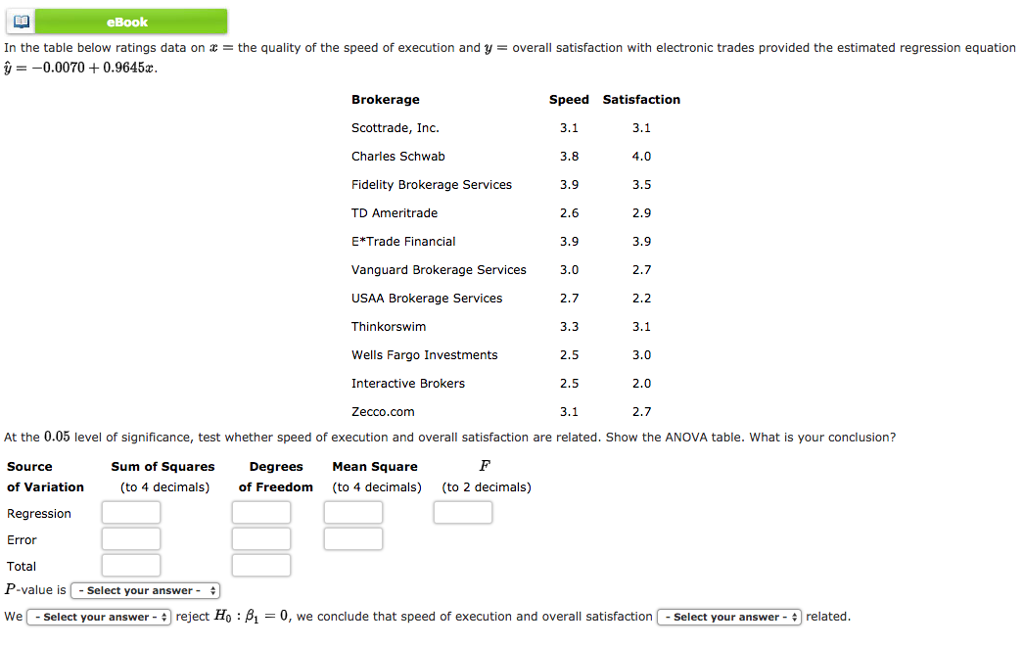Click the Total Sum of Squares input field
This screenshot has height=647, width=1024.
(130, 564)
